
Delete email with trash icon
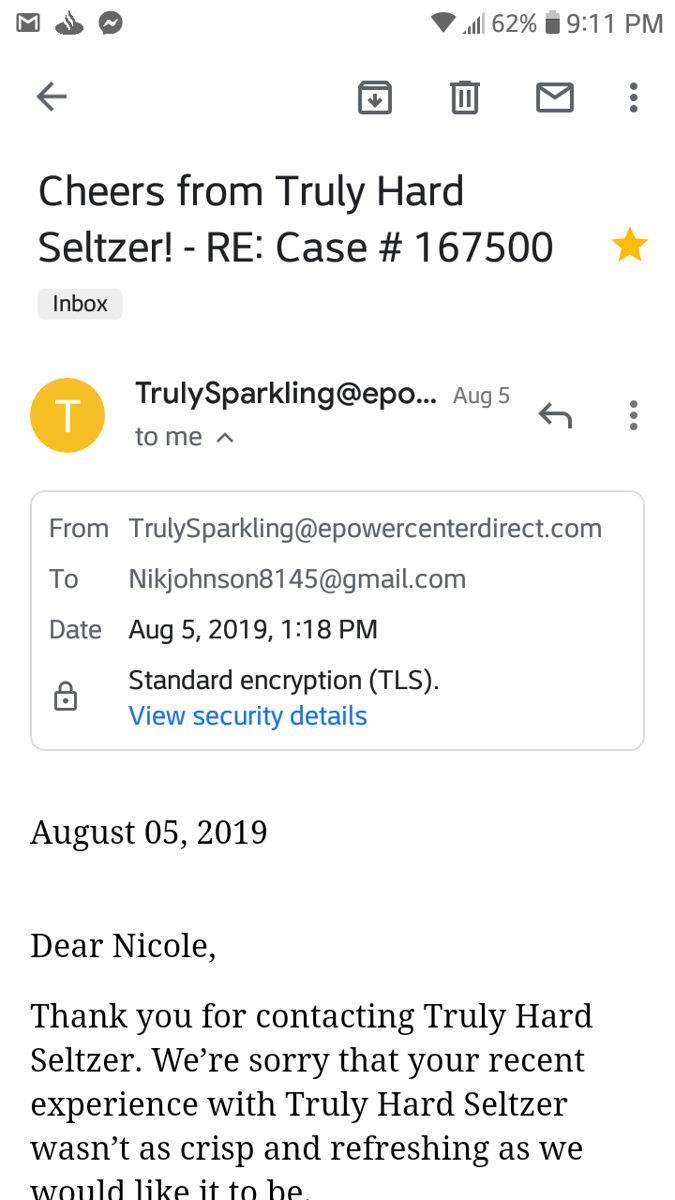pos(464,97)
